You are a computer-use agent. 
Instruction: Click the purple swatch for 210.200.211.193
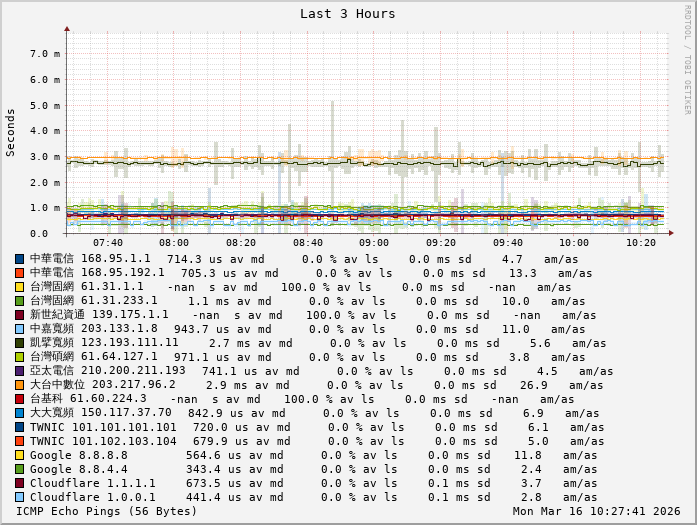[x=19, y=371]
